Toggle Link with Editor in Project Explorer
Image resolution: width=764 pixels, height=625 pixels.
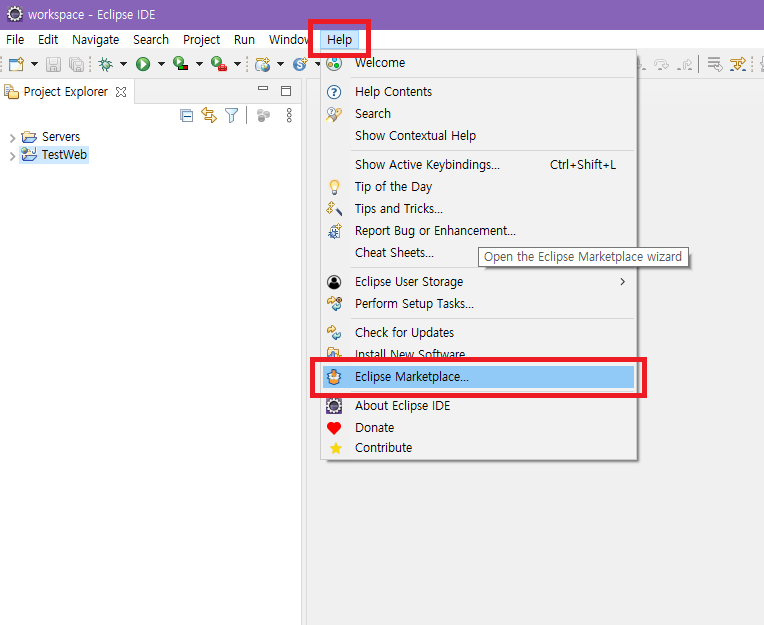[209, 115]
